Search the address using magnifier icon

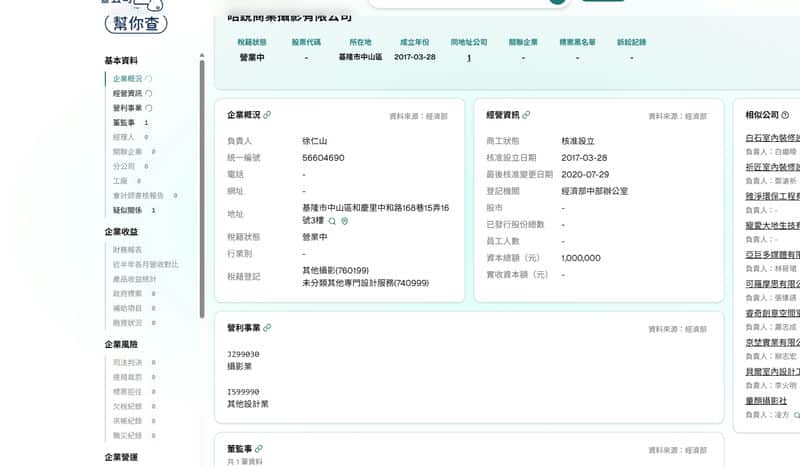pos(332,220)
